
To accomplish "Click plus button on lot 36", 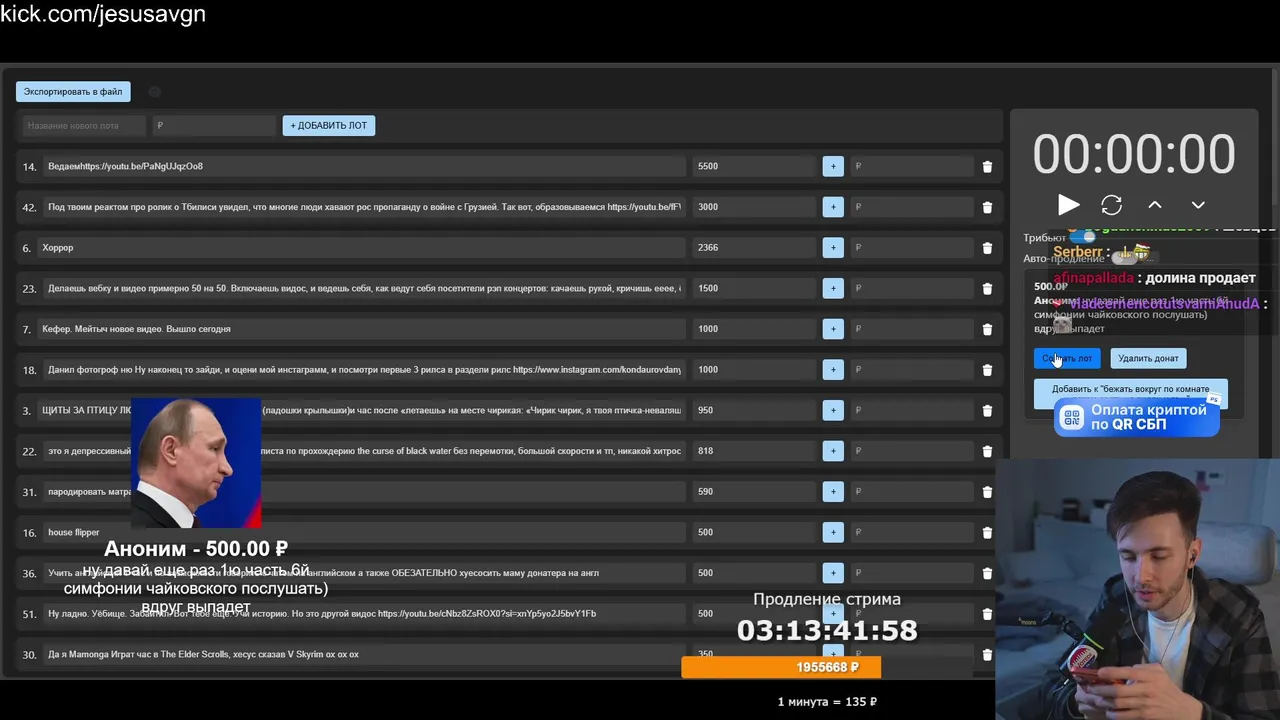I will pyautogui.click(x=833, y=573).
